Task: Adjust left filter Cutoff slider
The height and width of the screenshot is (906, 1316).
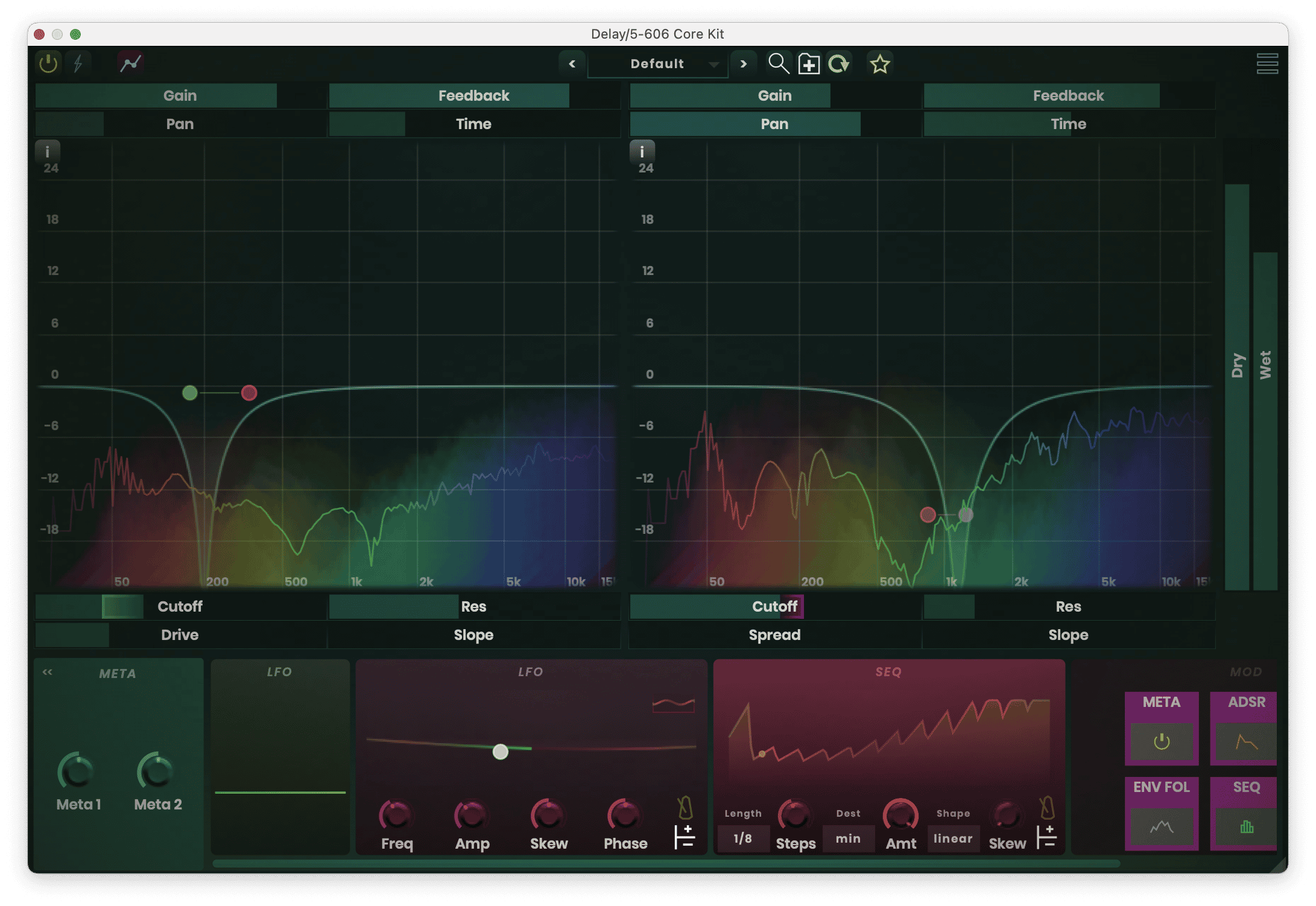Action: 180,606
